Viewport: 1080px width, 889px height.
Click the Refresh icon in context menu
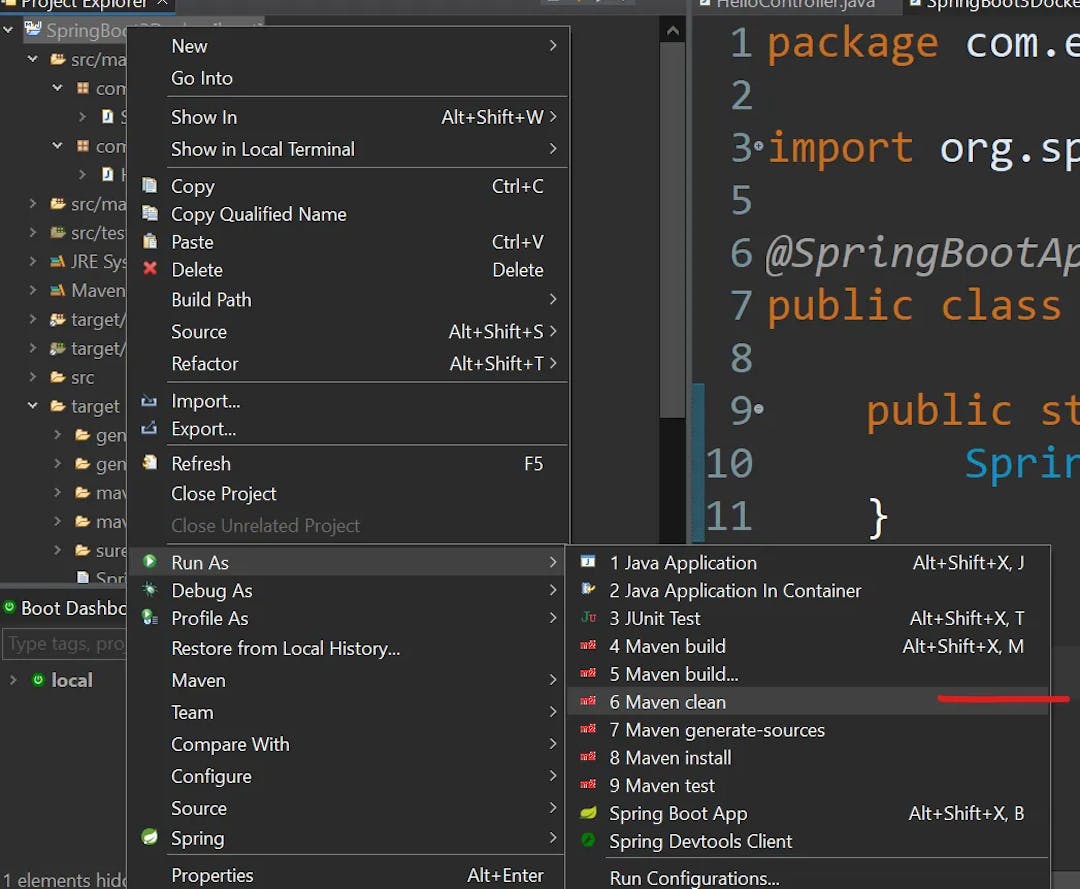150,463
